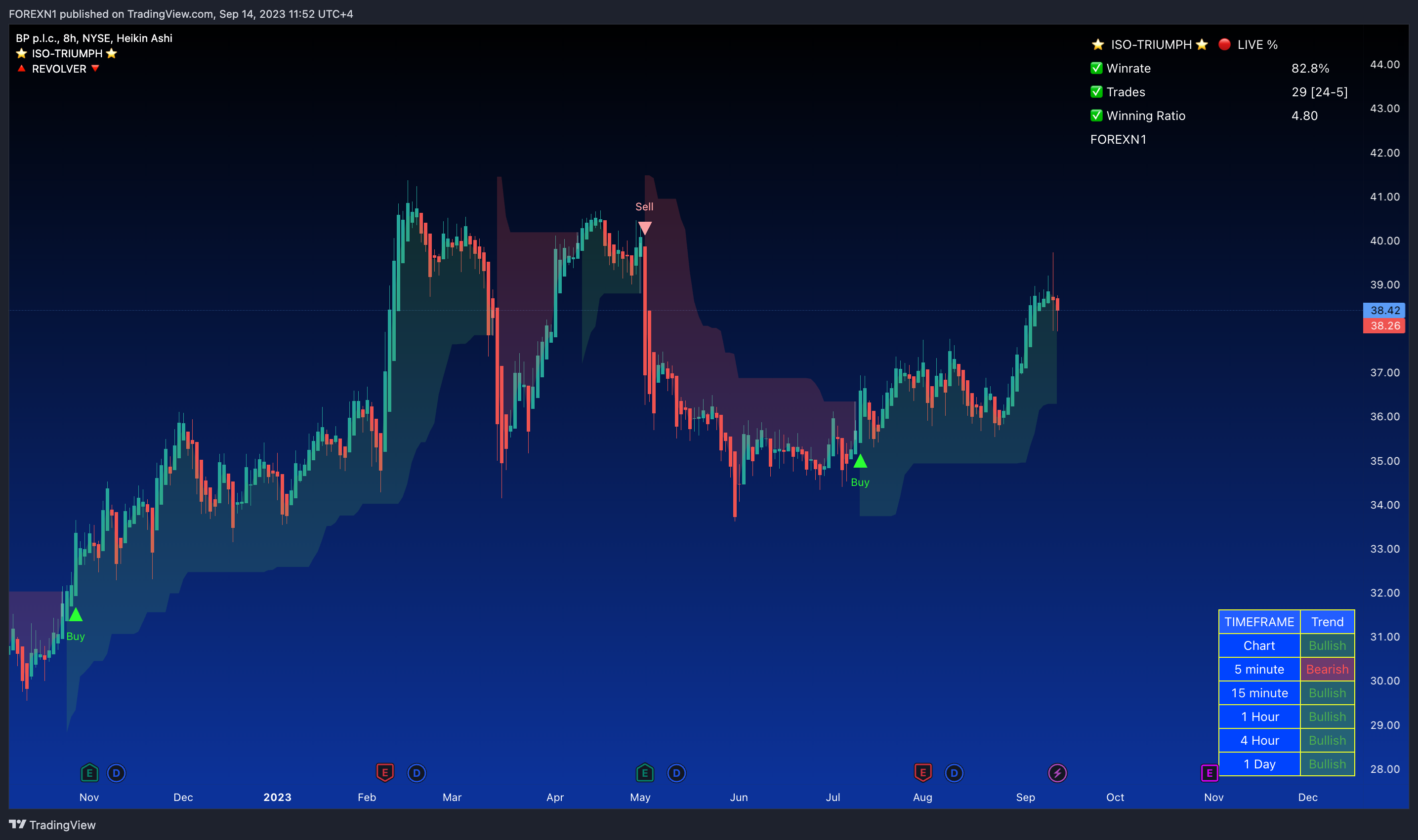Click the FOREXN1 text in stats panel
The height and width of the screenshot is (840, 1418).
[x=1118, y=139]
